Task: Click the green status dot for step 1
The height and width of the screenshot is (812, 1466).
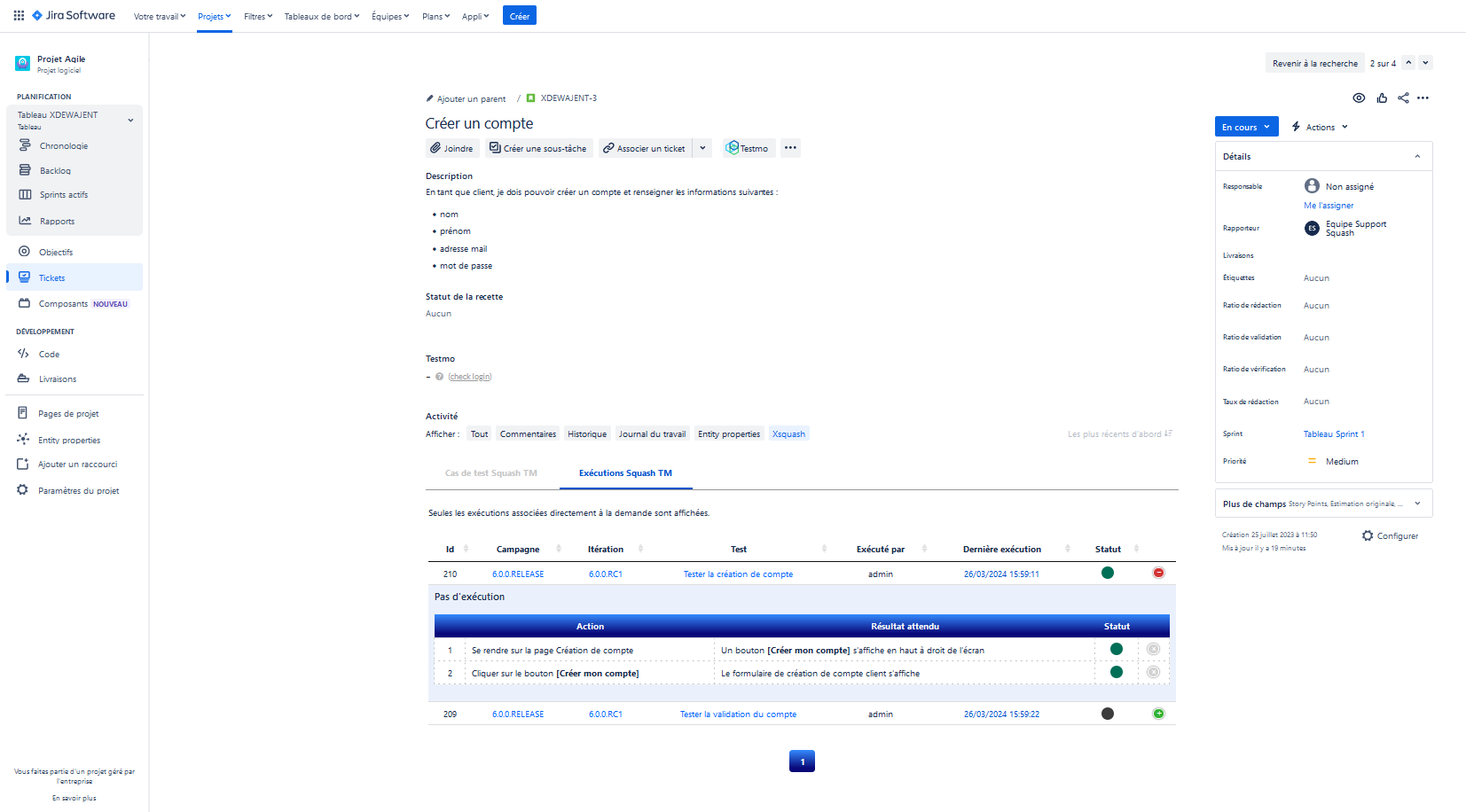Action: pos(1117,649)
